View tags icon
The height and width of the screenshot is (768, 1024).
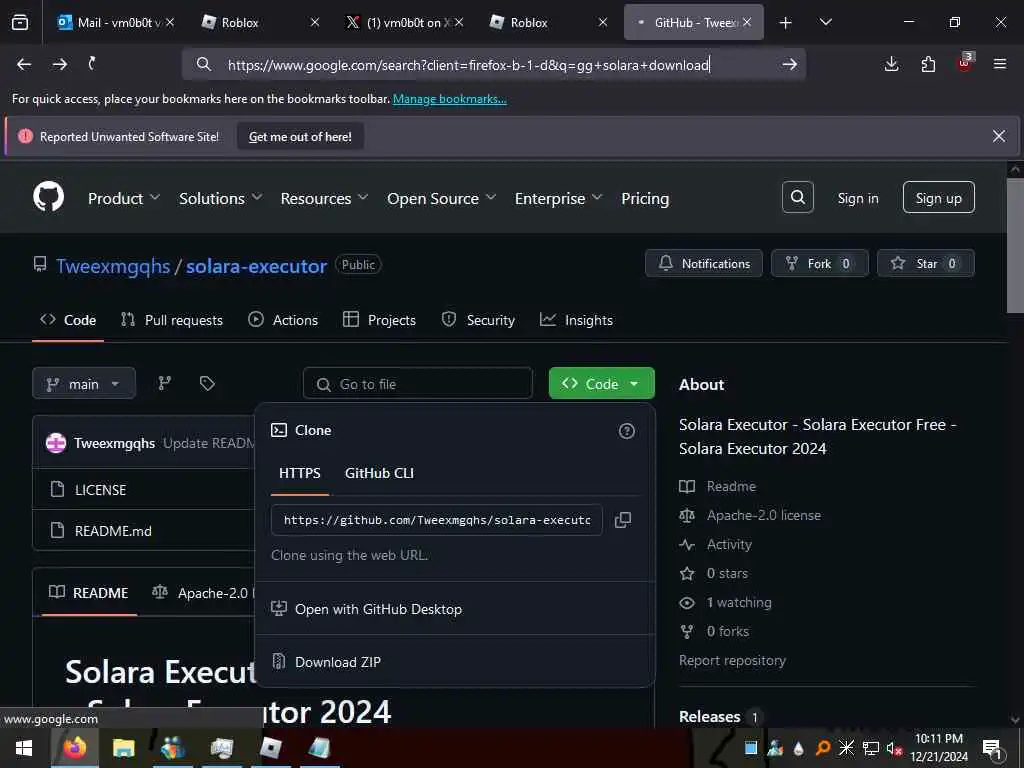(207, 383)
